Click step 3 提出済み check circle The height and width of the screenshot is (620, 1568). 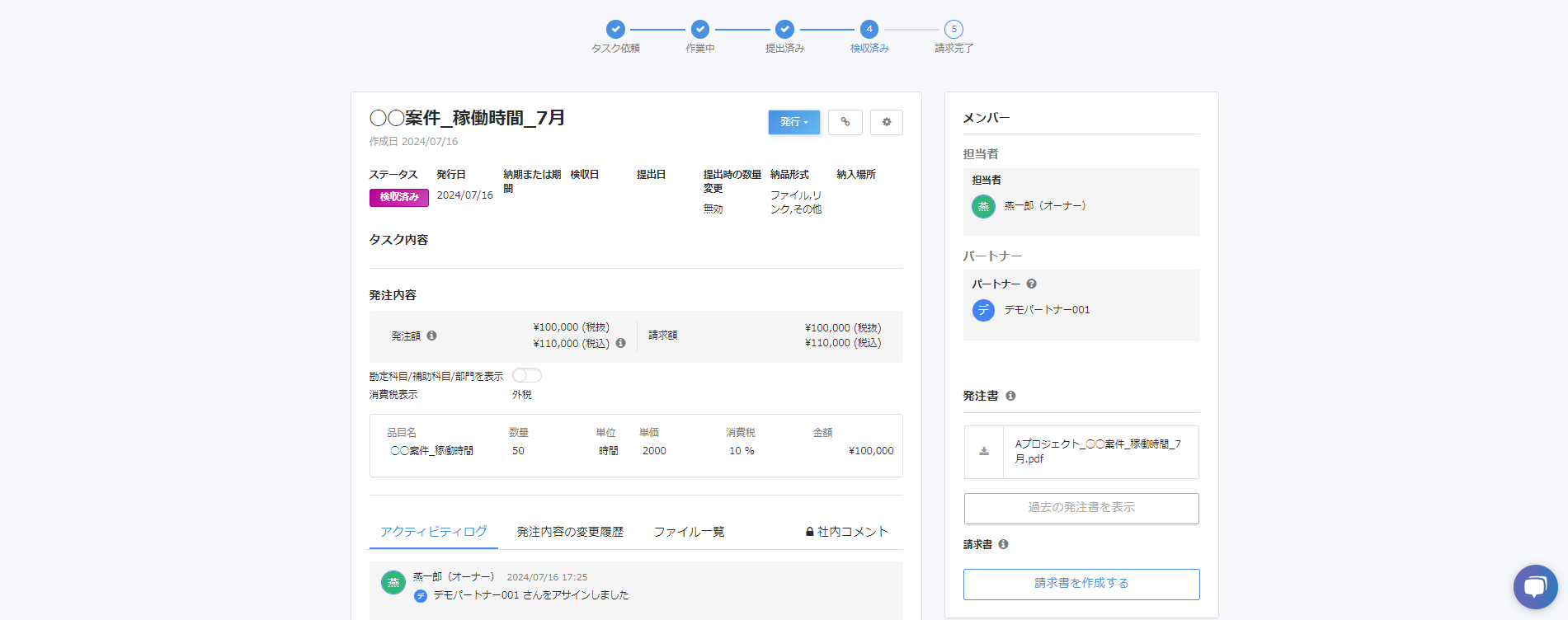click(x=784, y=29)
